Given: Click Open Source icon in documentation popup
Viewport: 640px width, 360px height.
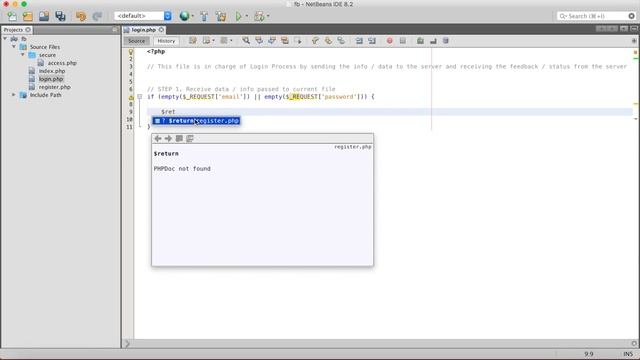Looking at the screenshot, I should pyautogui.click(x=190, y=138).
